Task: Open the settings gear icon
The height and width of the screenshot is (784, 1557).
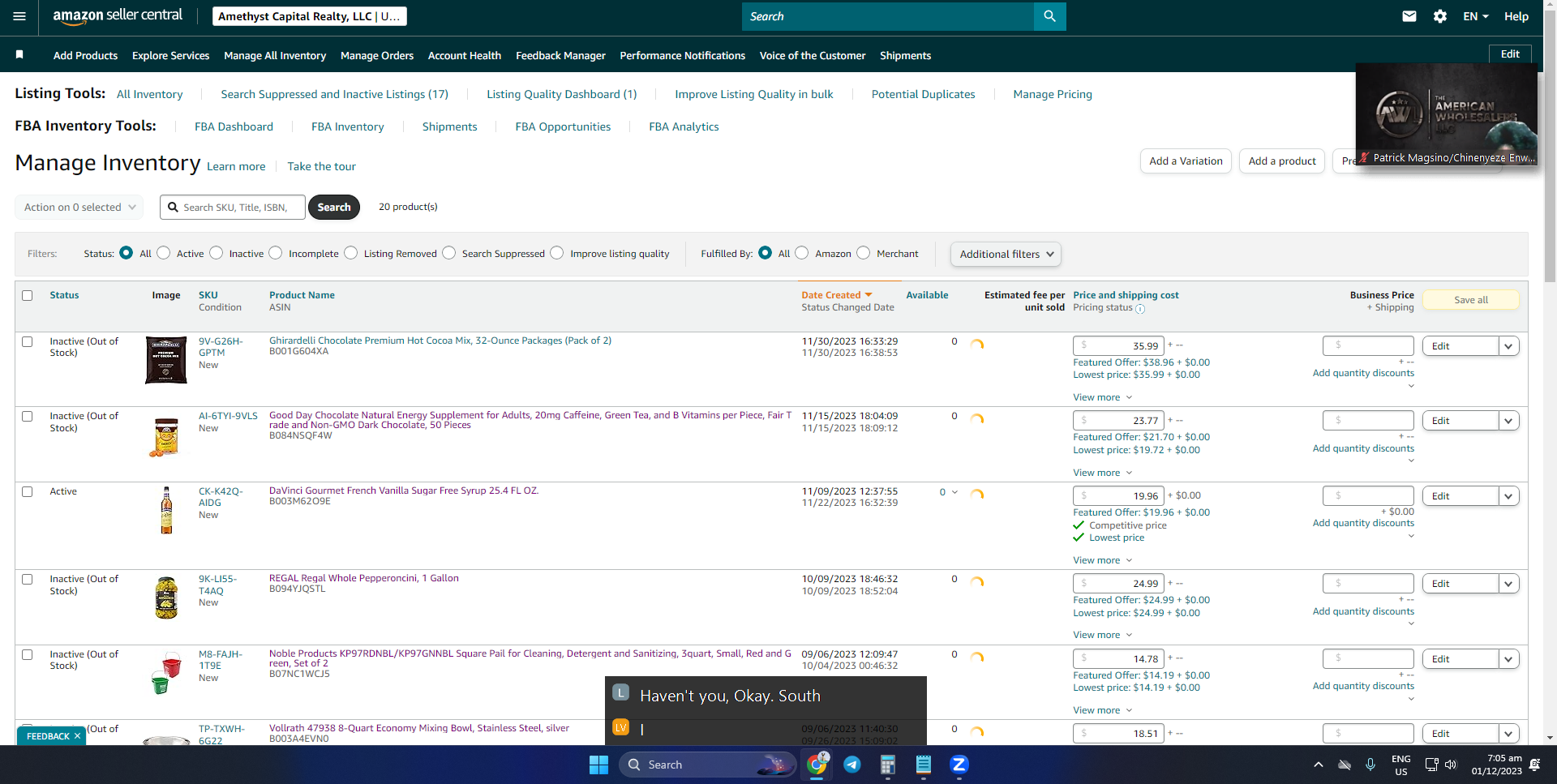Action: (1440, 16)
